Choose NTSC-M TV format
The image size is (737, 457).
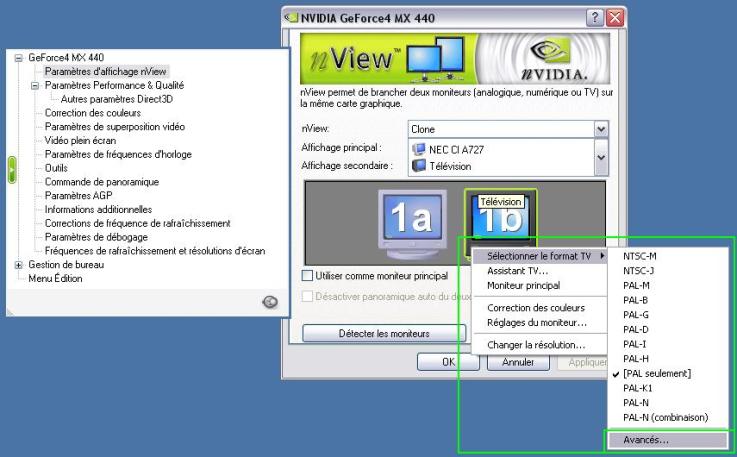point(640,256)
